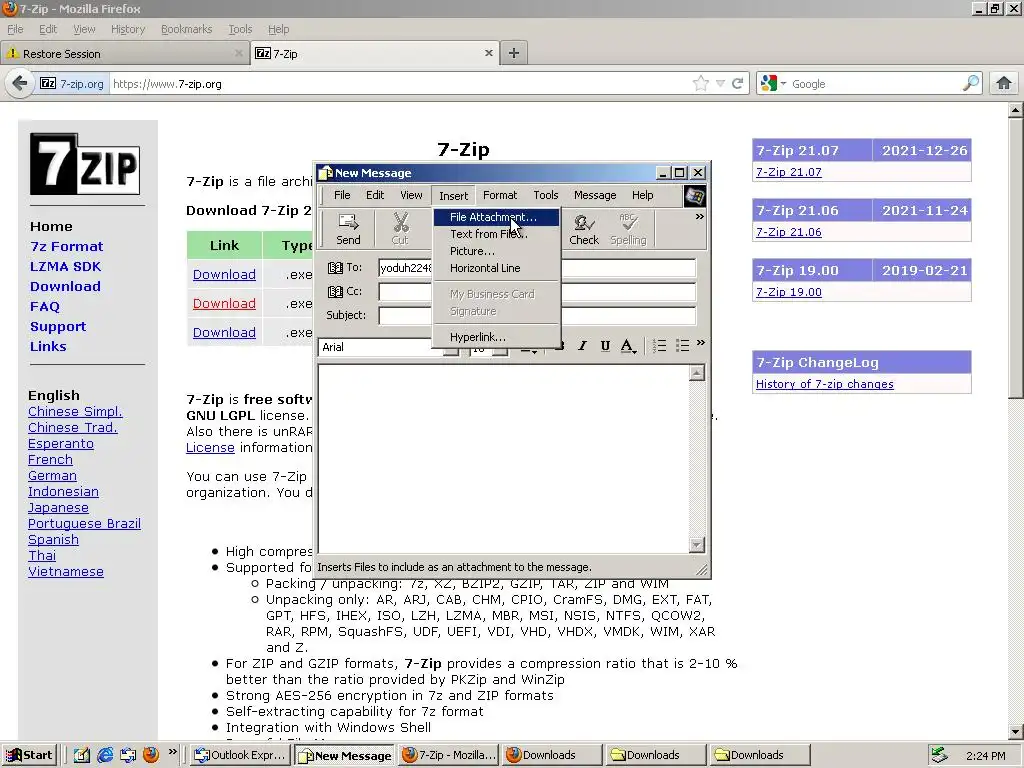
Task: Click the Send button in New Message
Action: coord(348,229)
